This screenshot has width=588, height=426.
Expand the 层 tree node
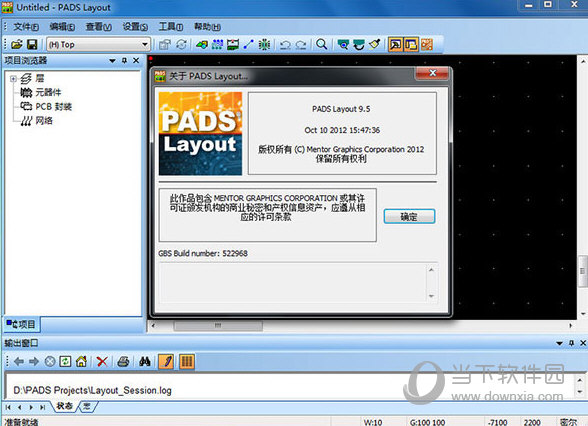[x=13, y=78]
